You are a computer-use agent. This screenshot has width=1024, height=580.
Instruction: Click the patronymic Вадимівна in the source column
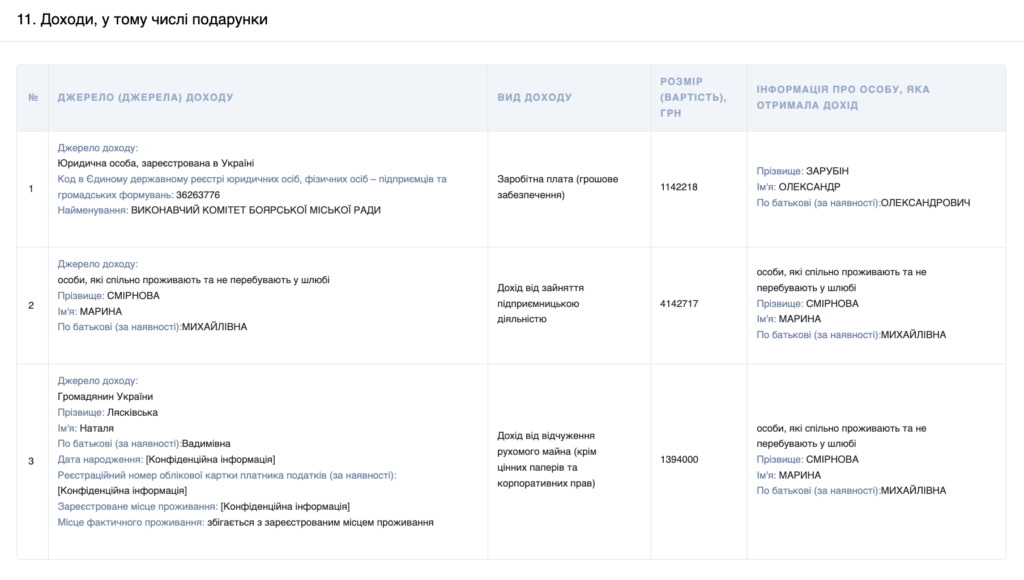[x=206, y=444]
